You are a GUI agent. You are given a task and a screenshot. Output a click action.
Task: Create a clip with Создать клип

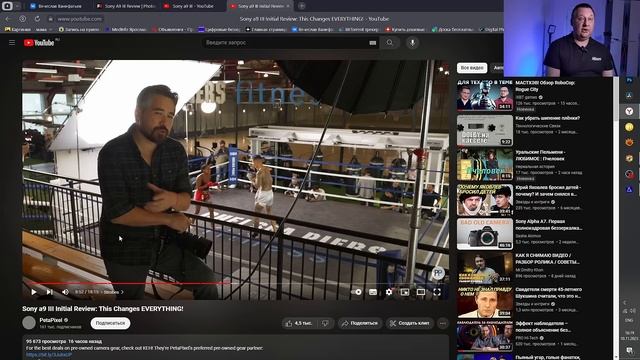point(409,323)
